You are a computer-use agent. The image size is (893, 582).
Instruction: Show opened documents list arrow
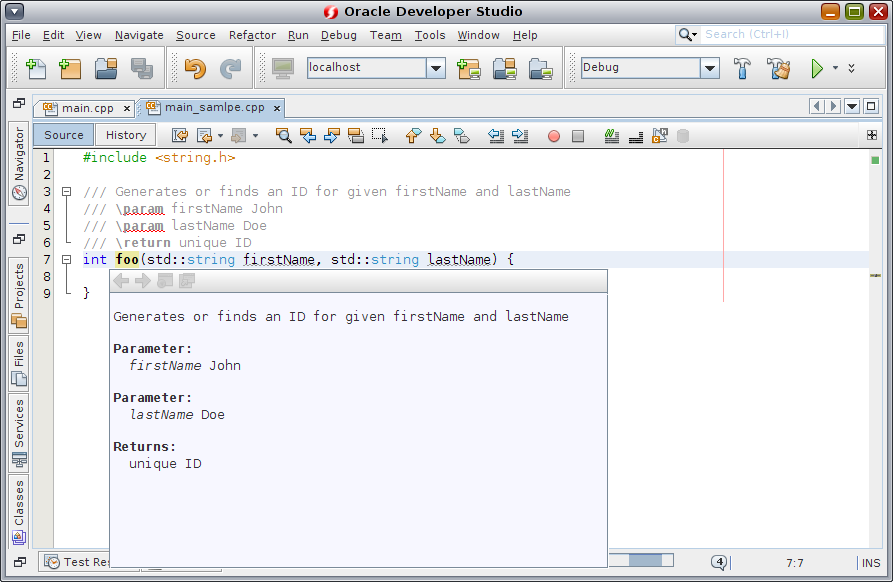[852, 106]
